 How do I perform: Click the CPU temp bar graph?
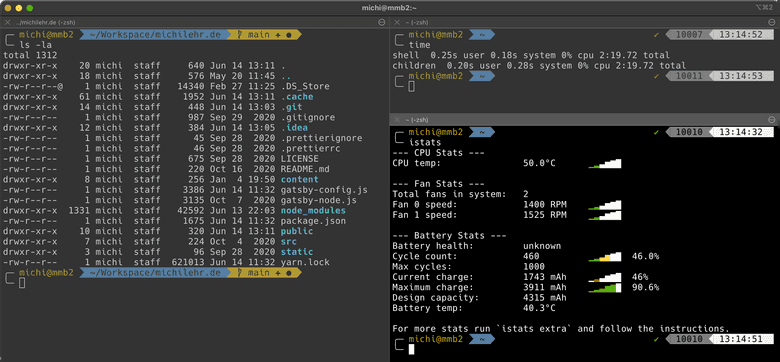tap(605, 164)
